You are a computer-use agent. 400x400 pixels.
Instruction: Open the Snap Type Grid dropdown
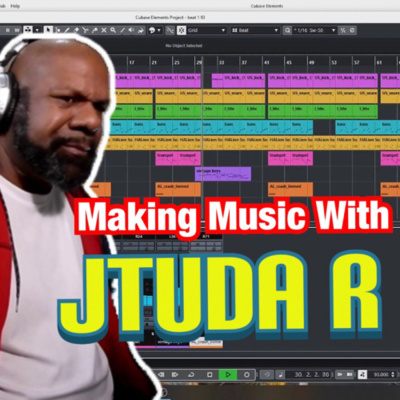[x=207, y=30]
